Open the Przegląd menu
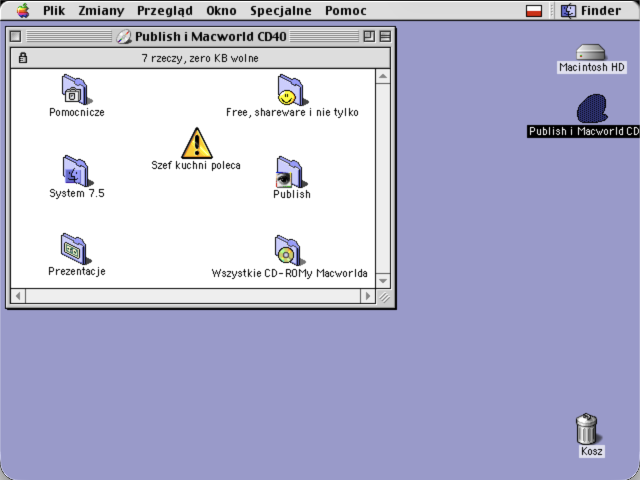The height and width of the screenshot is (480, 640). coord(165,11)
